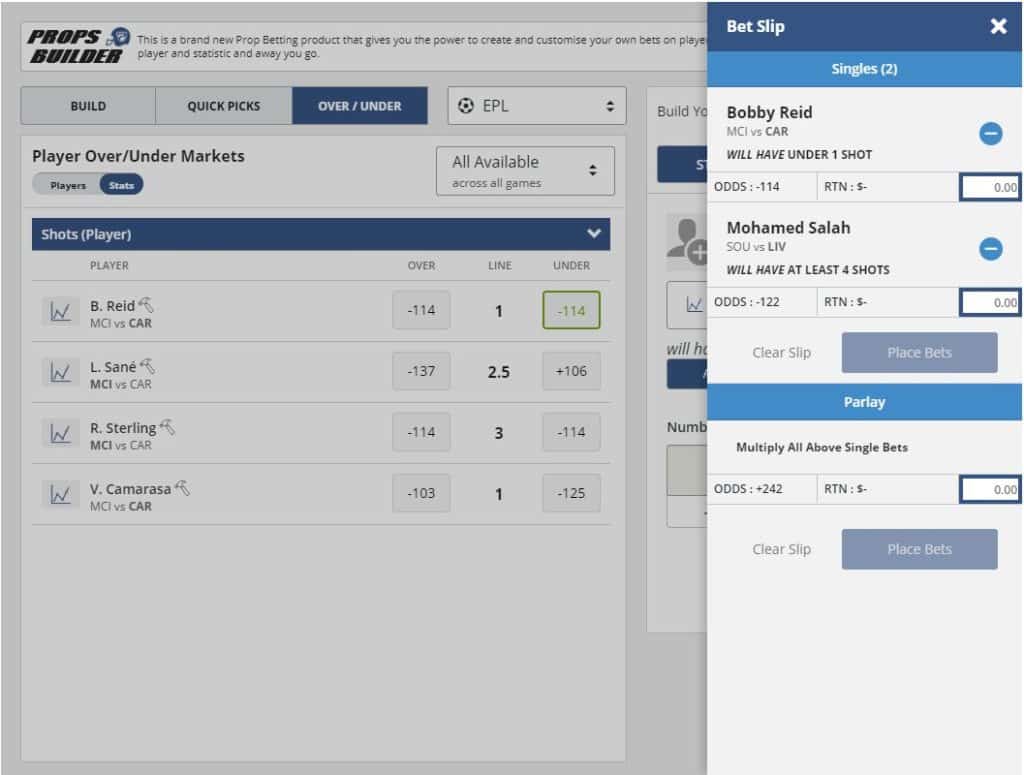Open the EPL league dropdown
Image resolution: width=1024 pixels, height=775 pixels.
pyautogui.click(x=537, y=106)
